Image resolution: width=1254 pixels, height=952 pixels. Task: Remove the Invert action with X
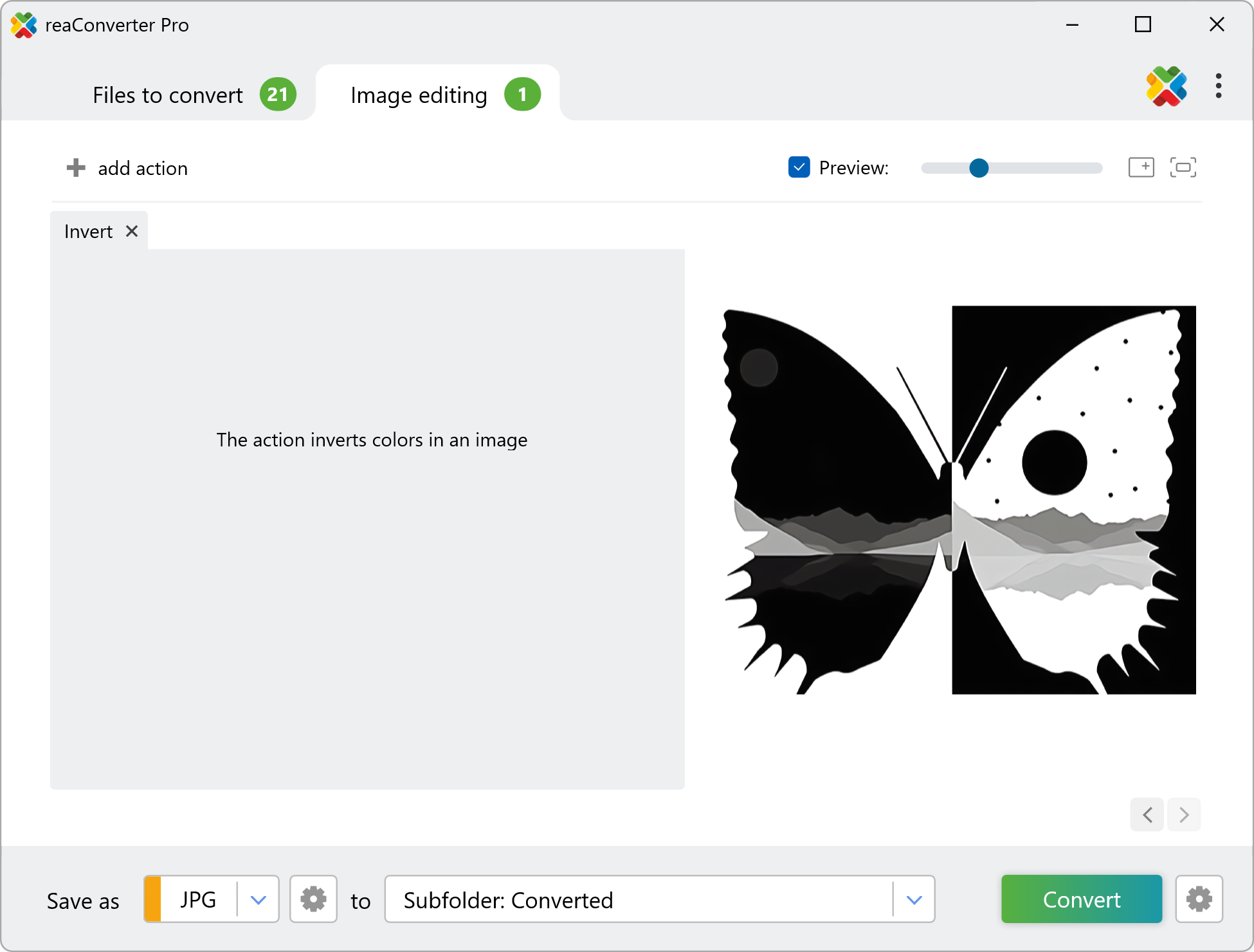point(132,231)
